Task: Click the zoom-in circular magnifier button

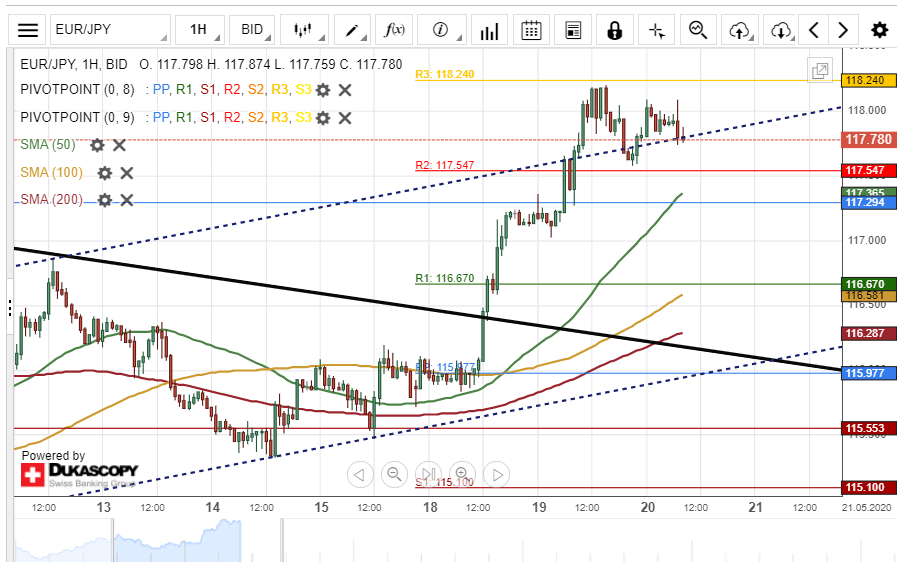Action: point(462,475)
